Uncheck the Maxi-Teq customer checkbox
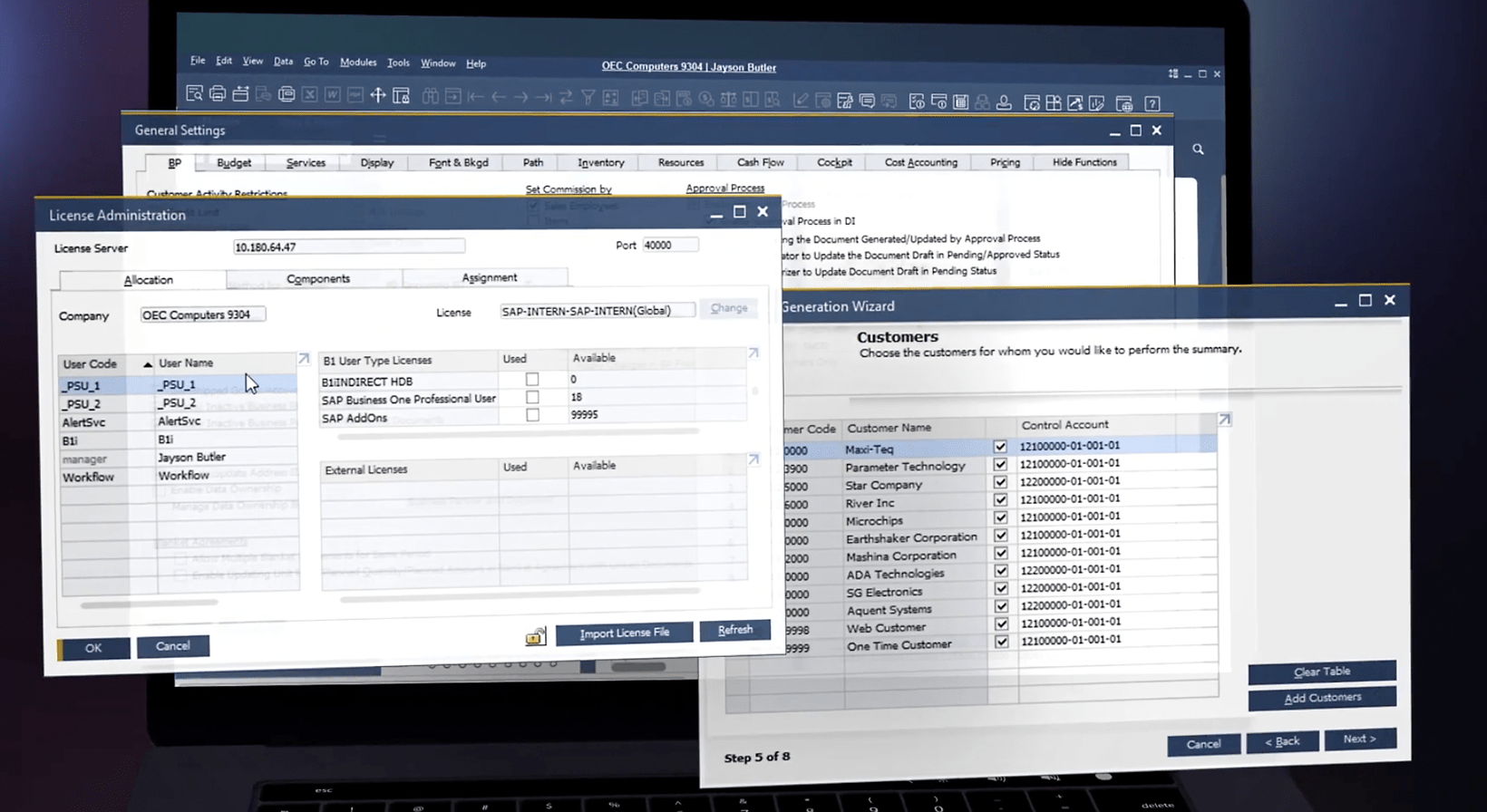Viewport: 1487px width, 812px height. point(1000,447)
